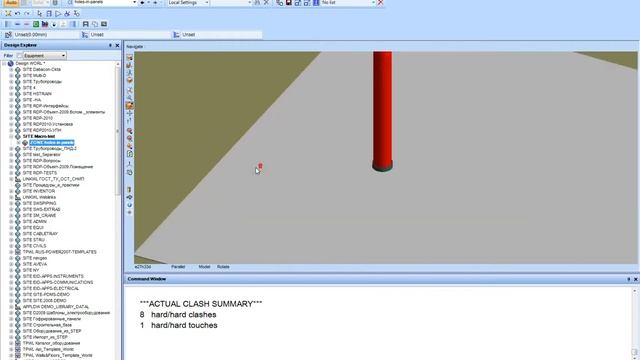Pin the Design Explorer panel
This screenshot has width=640, height=360.
(x=110, y=45)
